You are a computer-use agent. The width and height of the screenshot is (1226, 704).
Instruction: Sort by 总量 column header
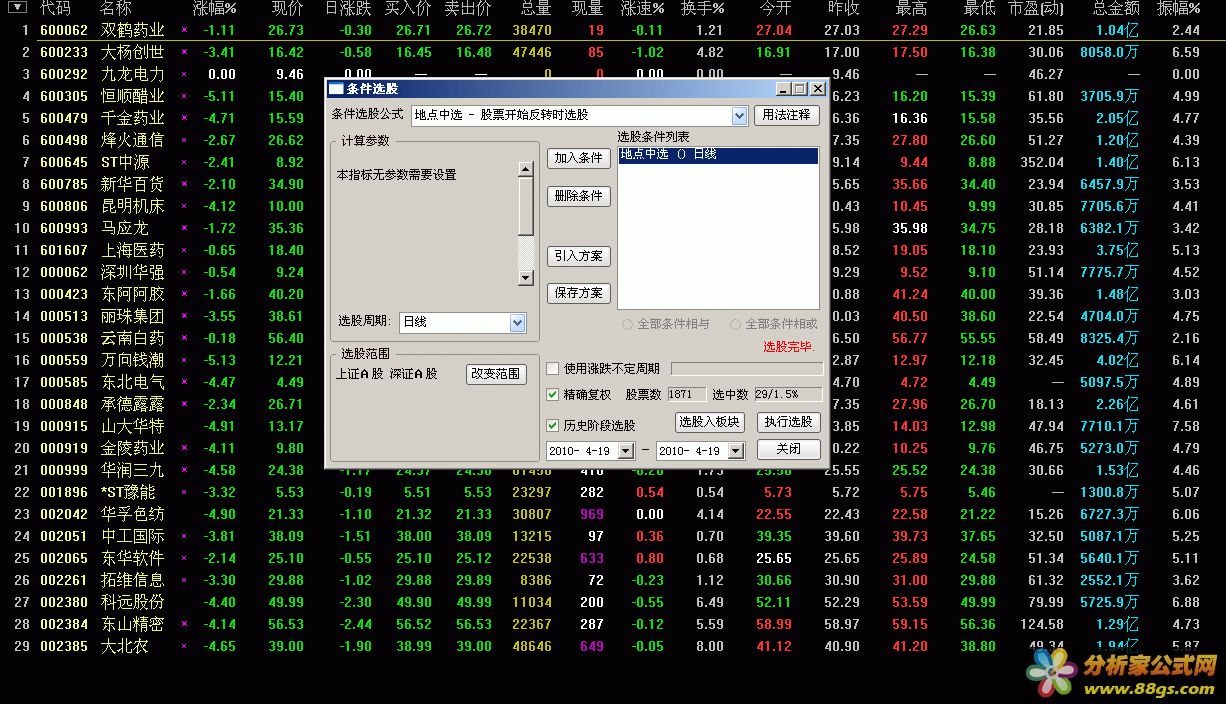(536, 8)
